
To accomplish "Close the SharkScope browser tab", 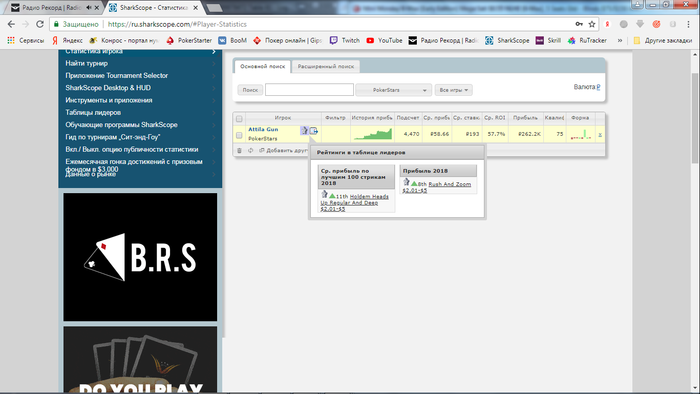I will point(196,8).
